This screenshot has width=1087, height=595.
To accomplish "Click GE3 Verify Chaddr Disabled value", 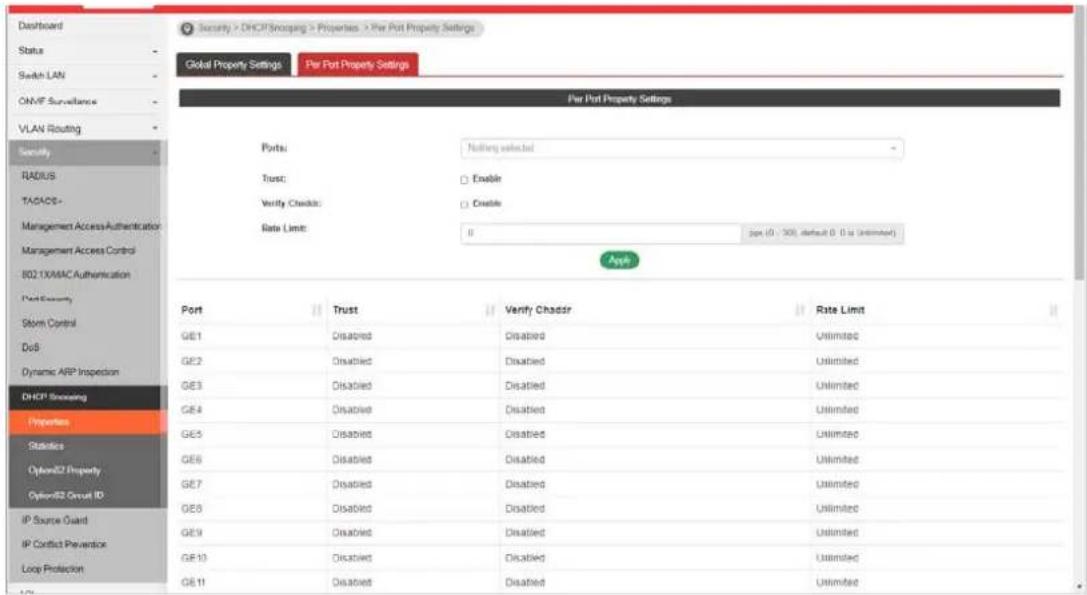I will [525, 386].
